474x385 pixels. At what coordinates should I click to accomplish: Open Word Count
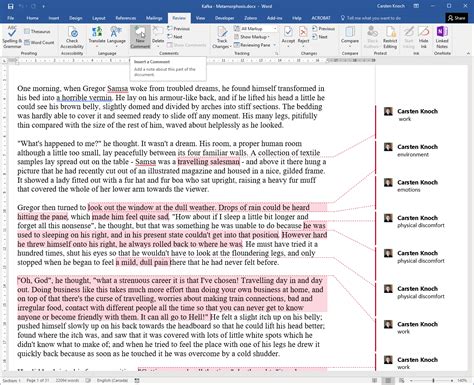tap(39, 42)
